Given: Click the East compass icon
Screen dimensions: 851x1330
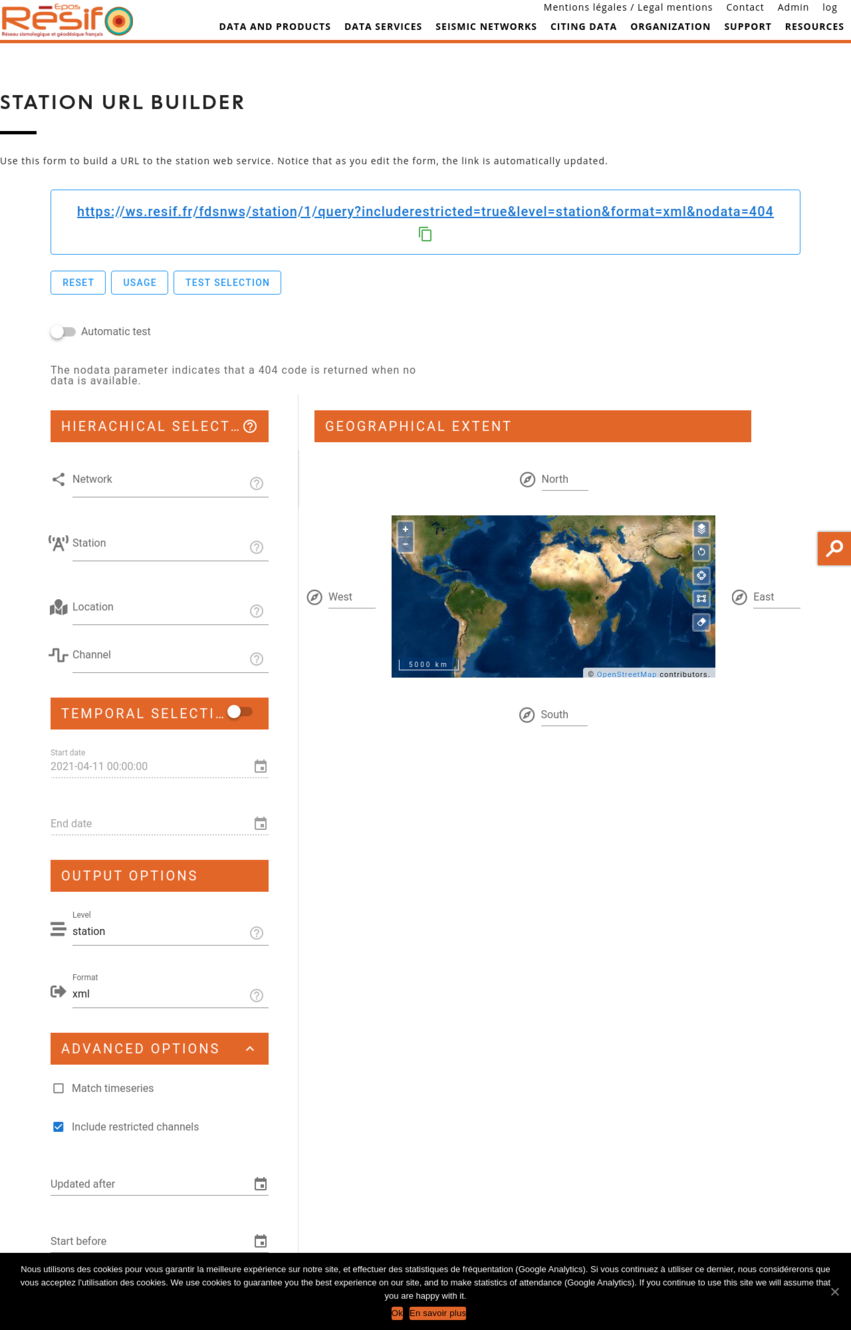Looking at the screenshot, I should [739, 597].
